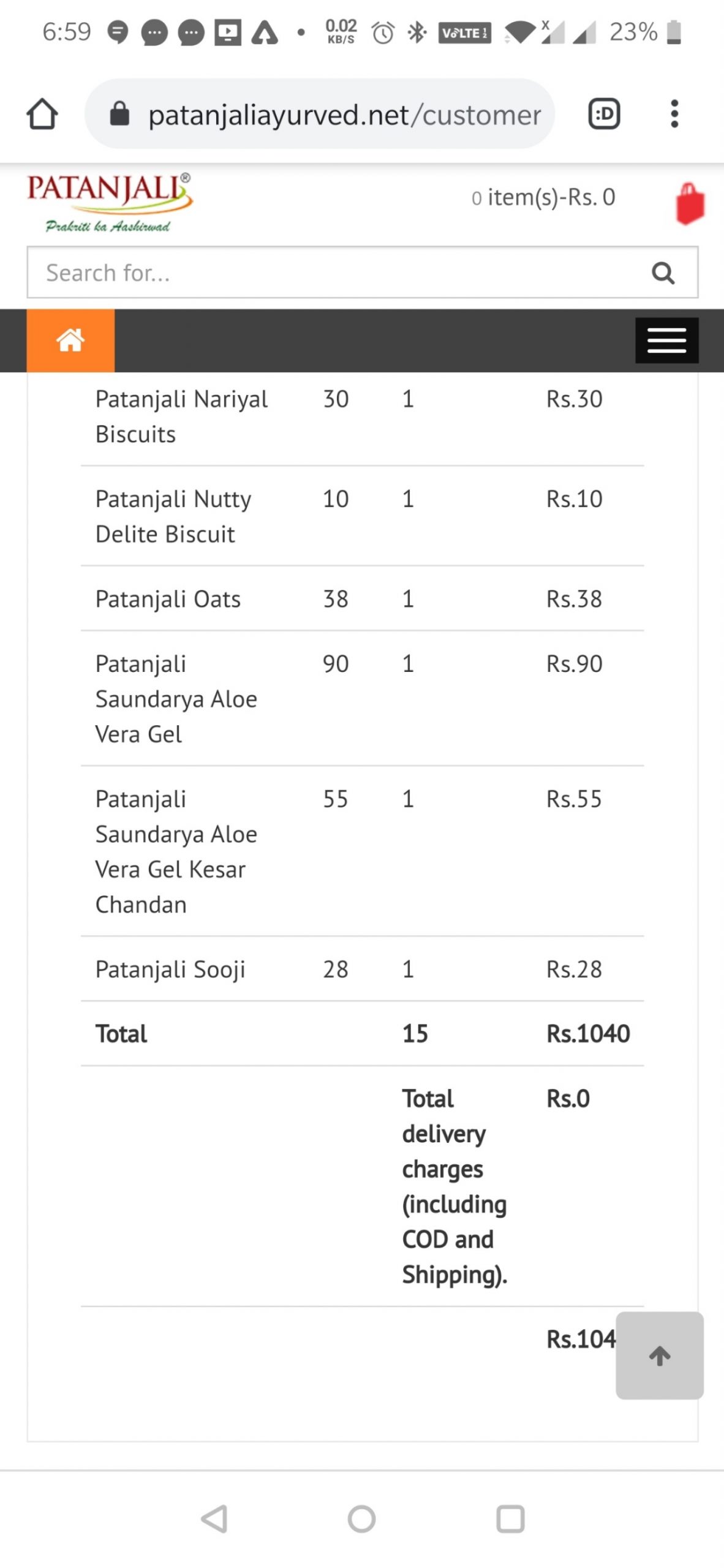Screen dimensions: 724x1568
Task: Open the browser tab switcher
Action: pyautogui.click(x=604, y=114)
